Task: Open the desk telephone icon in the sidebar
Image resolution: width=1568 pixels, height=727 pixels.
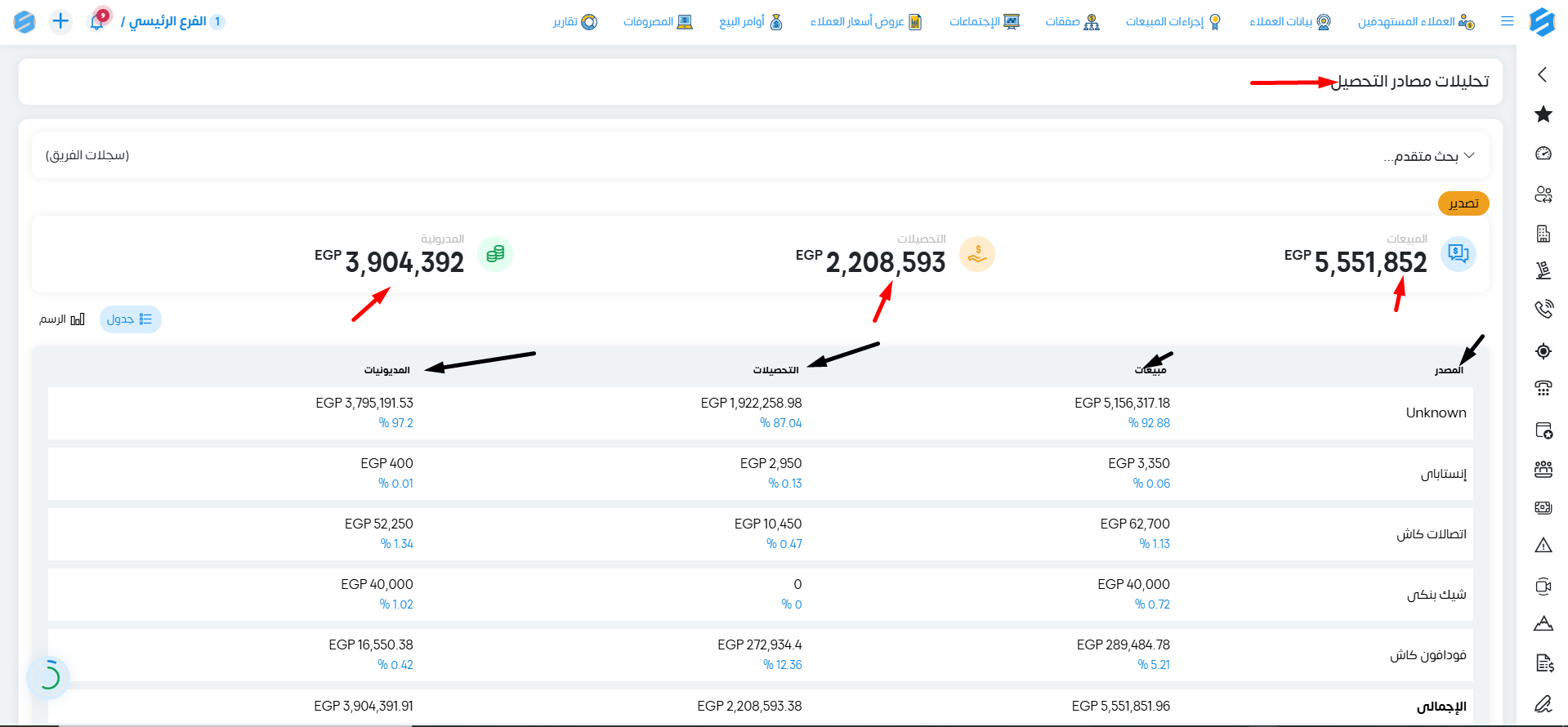Action: tap(1543, 389)
